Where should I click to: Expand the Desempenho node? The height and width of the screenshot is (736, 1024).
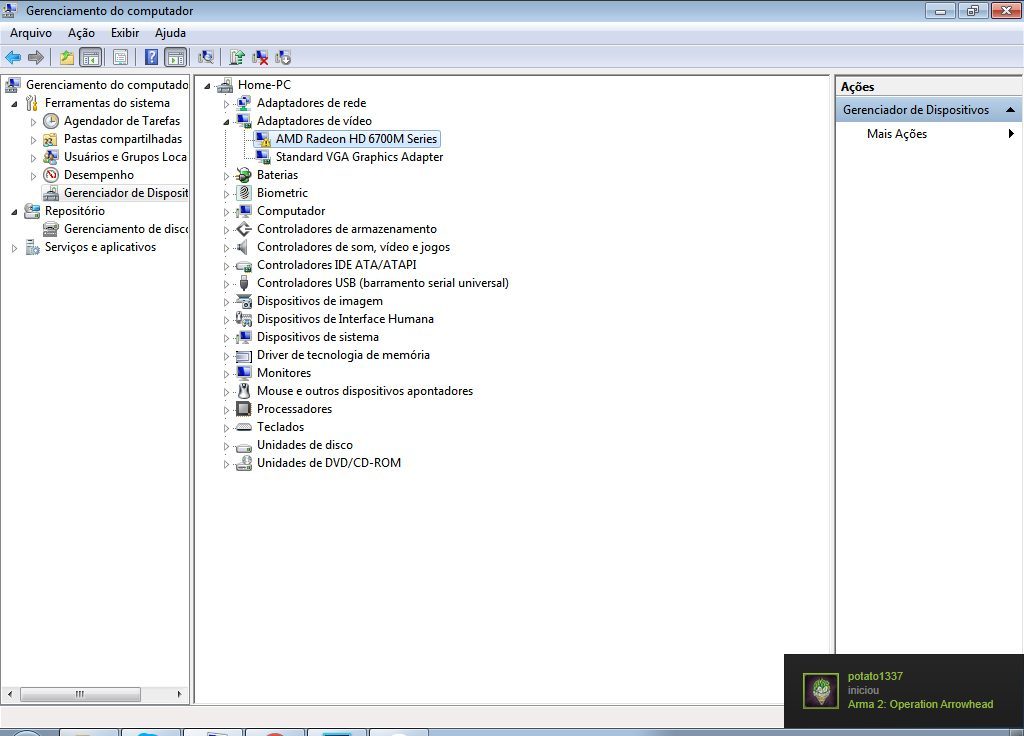point(33,175)
